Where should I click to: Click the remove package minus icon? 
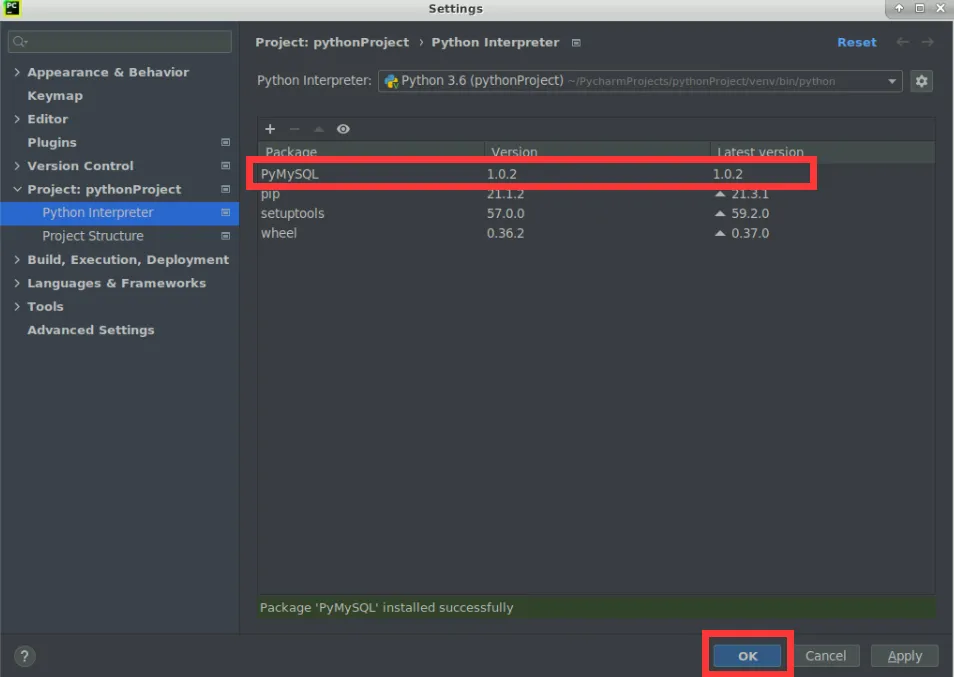[294, 129]
